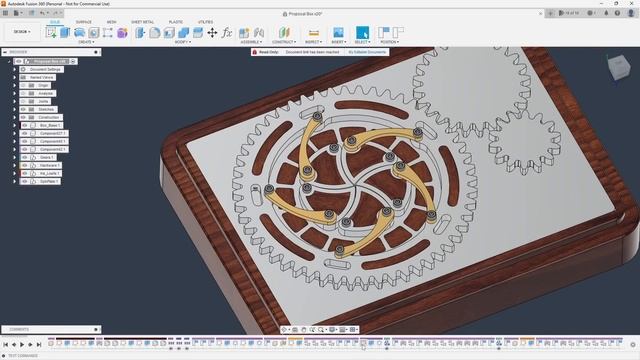Select the Shell tool
This screenshot has width=640, height=360.
tap(169, 33)
